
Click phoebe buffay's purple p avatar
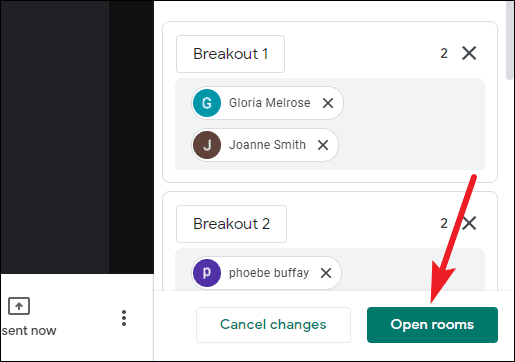coord(207,273)
